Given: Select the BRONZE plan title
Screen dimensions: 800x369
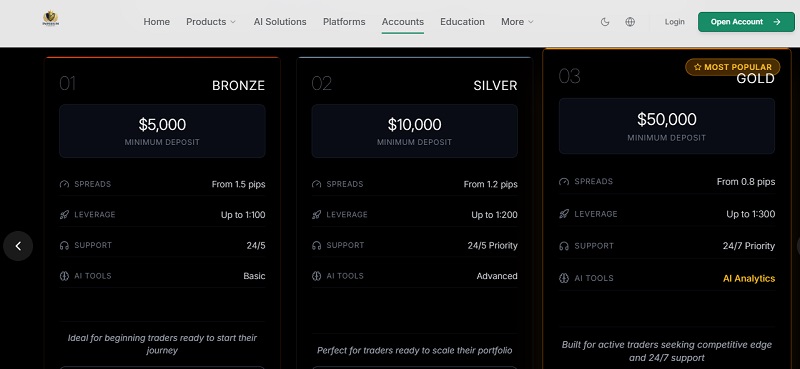Looking at the screenshot, I should [238, 86].
